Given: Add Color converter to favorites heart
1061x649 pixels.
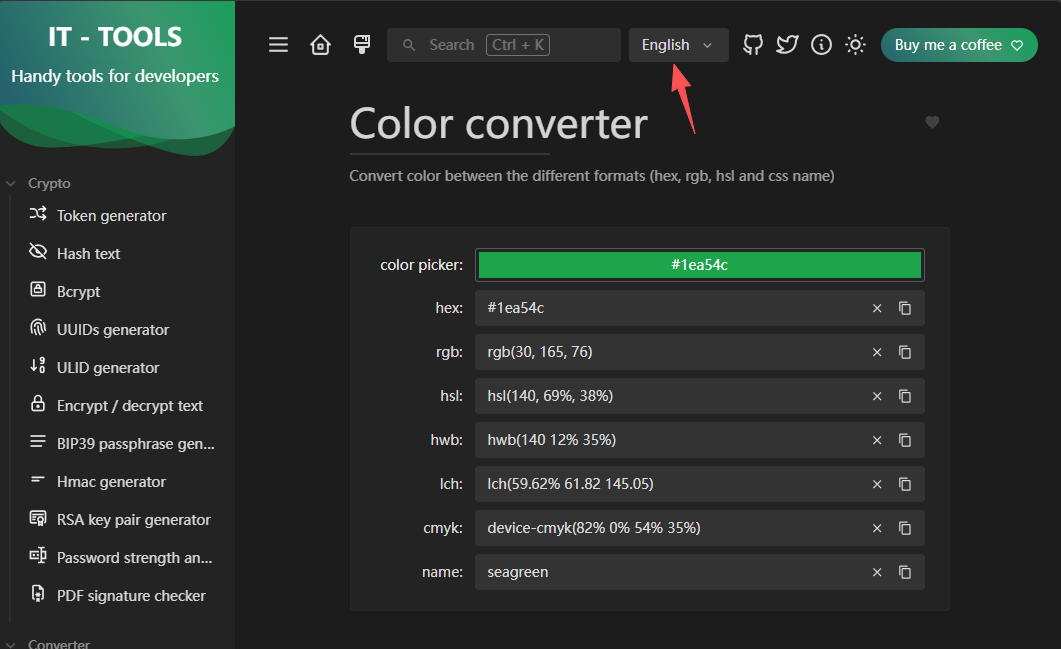Looking at the screenshot, I should 932,122.
